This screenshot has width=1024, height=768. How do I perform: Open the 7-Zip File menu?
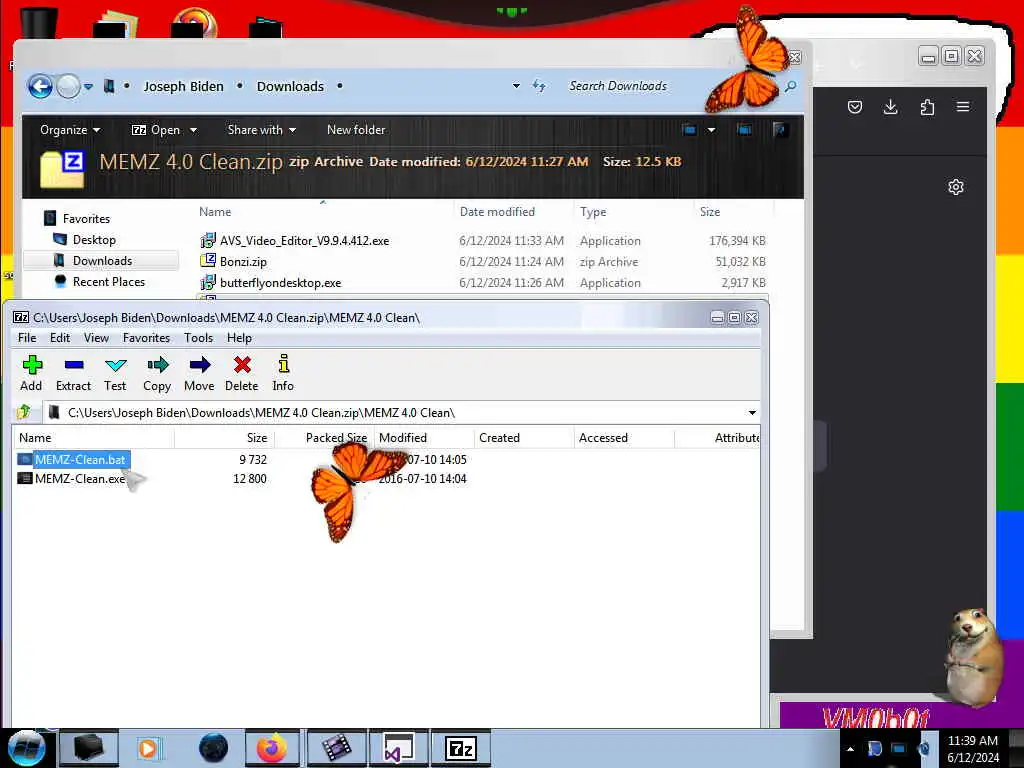(27, 338)
